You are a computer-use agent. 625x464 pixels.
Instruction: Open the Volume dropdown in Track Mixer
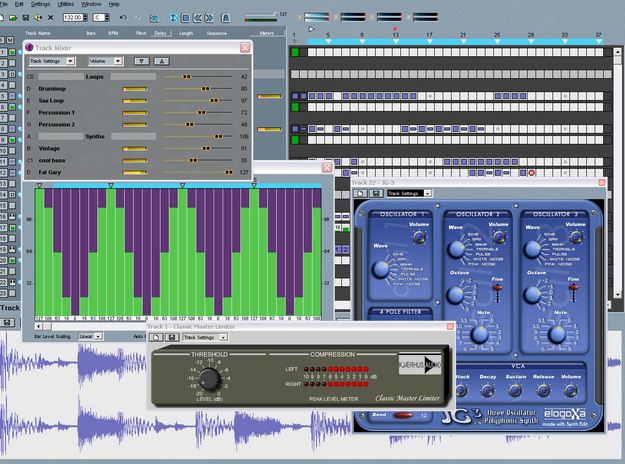106,61
